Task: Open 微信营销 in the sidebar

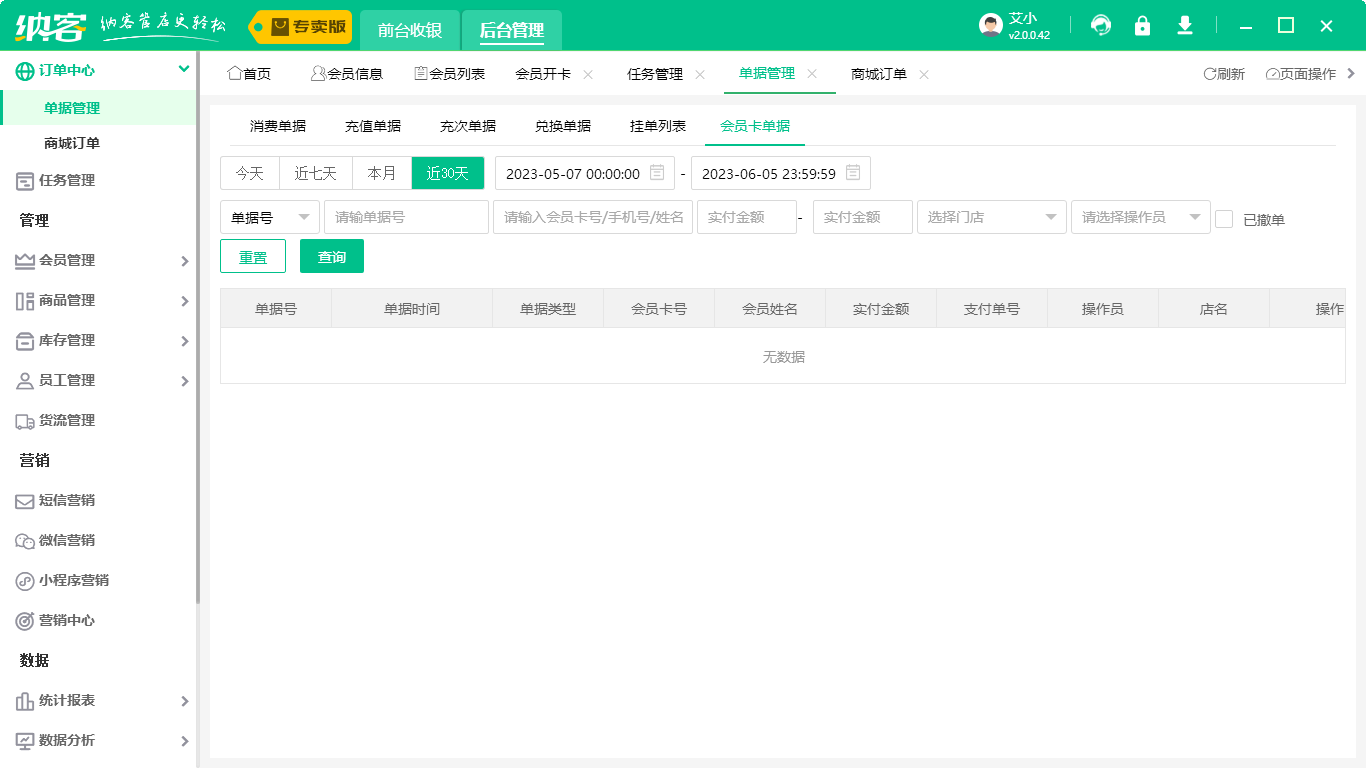Action: pyautogui.click(x=65, y=541)
